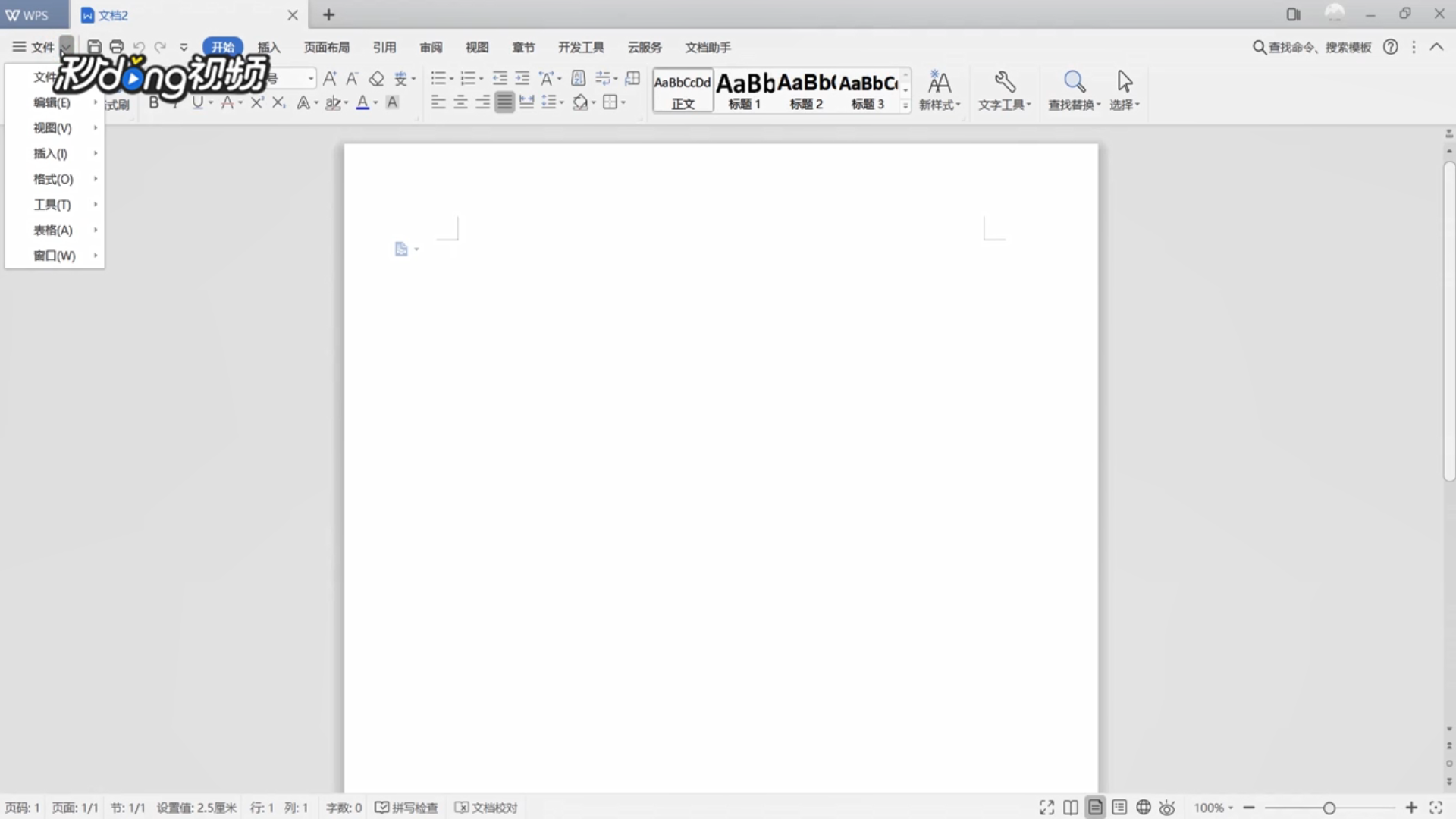Clear formatting with the eraser icon
The image size is (1456, 819).
click(x=376, y=79)
